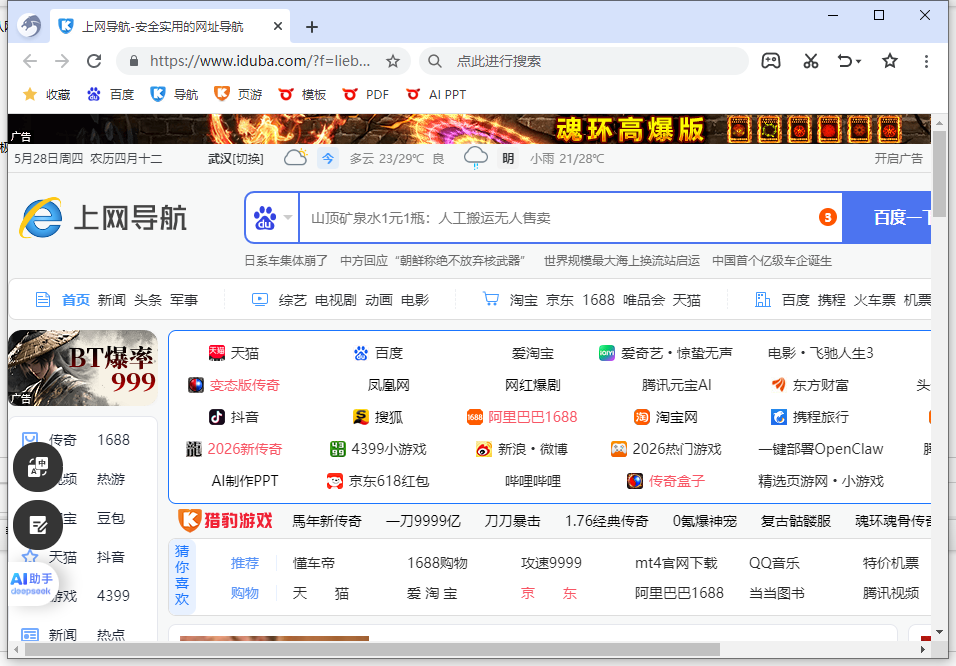Click the shopping cart category icon
Viewport: 956px width, 666px height.
click(491, 299)
